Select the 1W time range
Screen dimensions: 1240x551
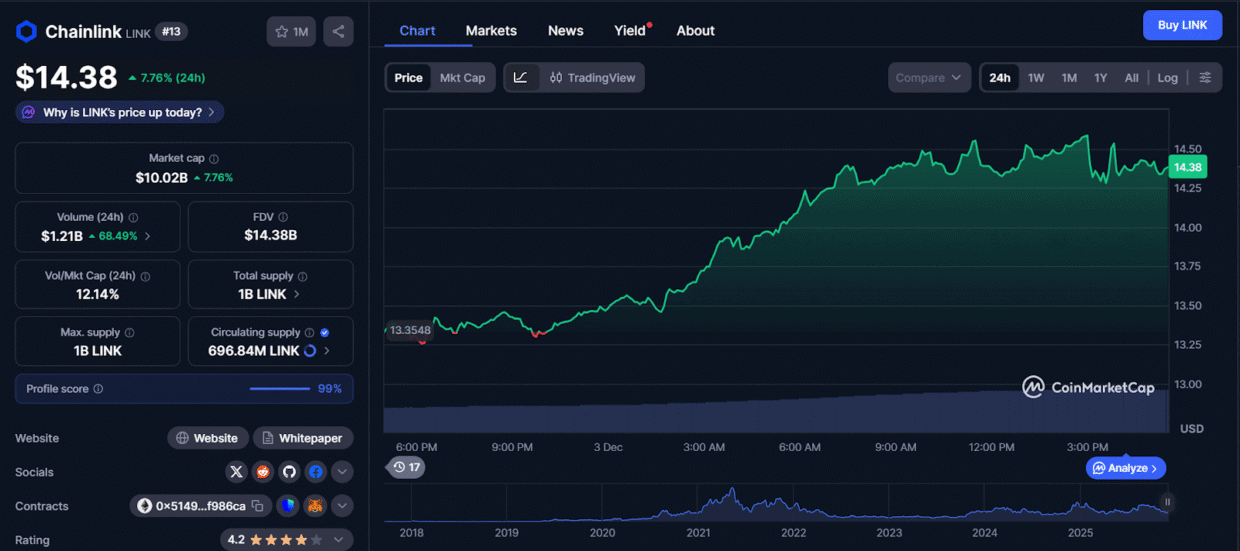pyautogui.click(x=1036, y=78)
